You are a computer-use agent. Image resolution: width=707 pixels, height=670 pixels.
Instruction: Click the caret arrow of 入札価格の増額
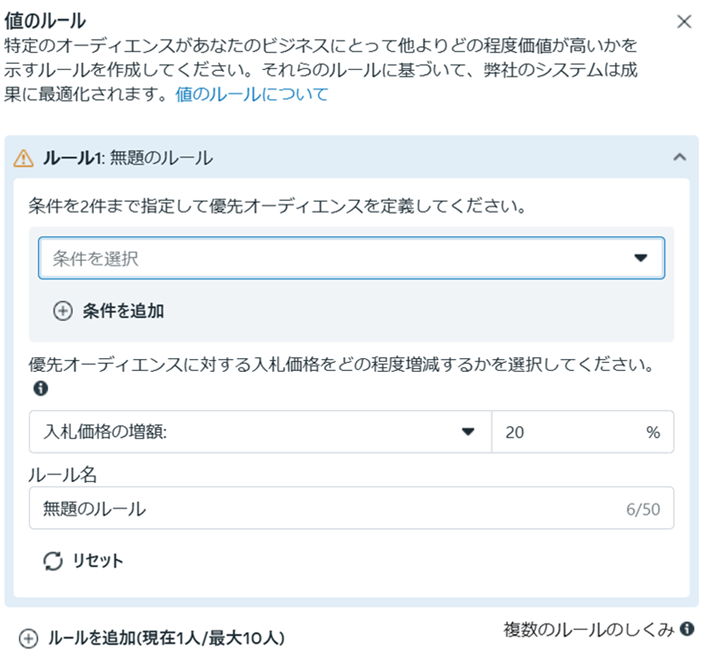click(467, 432)
